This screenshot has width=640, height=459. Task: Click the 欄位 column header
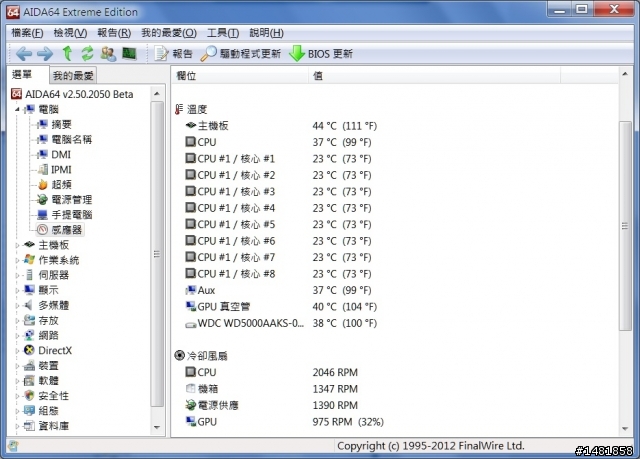(240, 75)
